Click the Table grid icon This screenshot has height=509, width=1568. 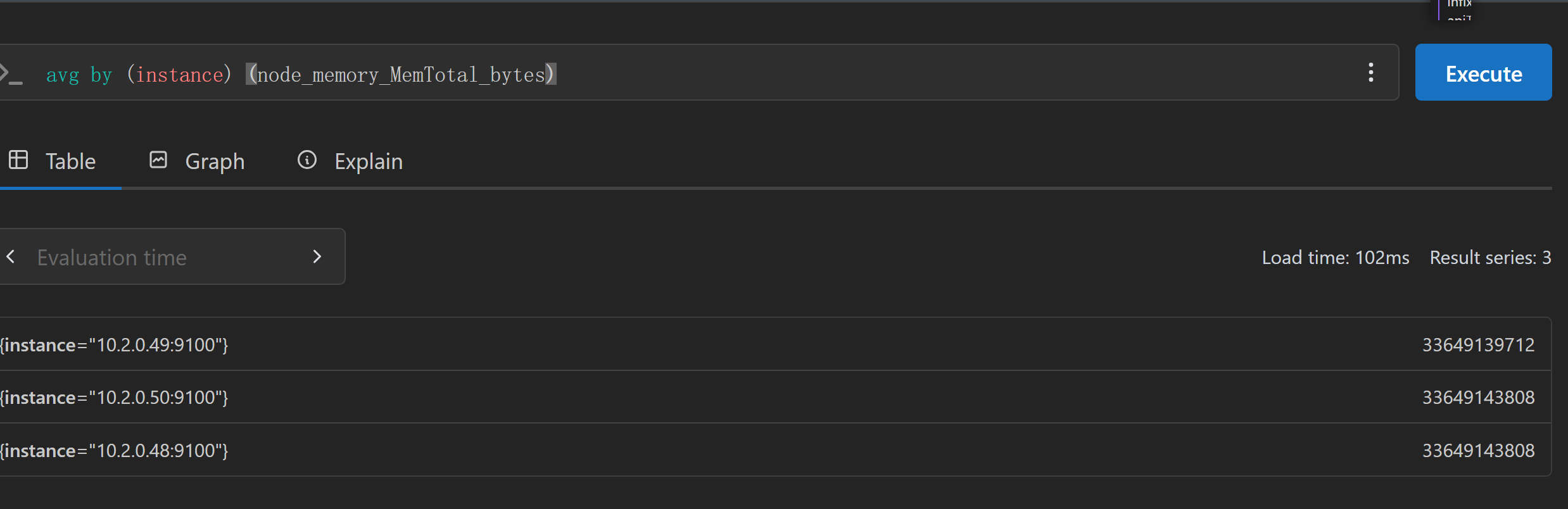[x=18, y=160]
